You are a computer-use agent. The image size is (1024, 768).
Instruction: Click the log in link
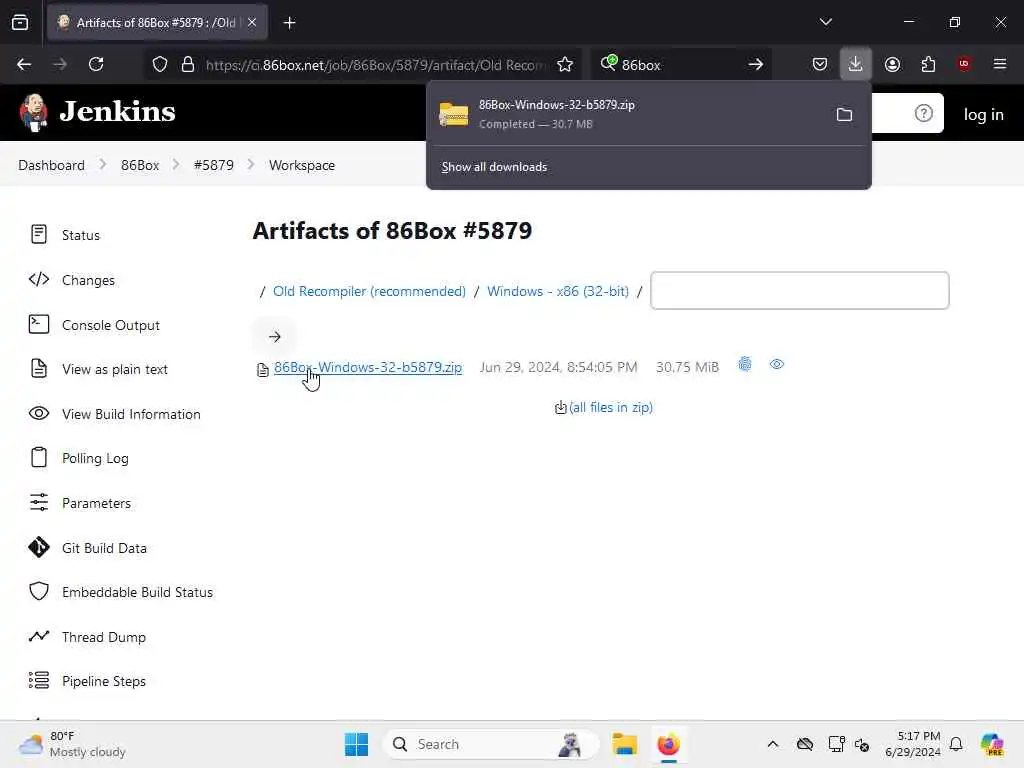tap(984, 115)
